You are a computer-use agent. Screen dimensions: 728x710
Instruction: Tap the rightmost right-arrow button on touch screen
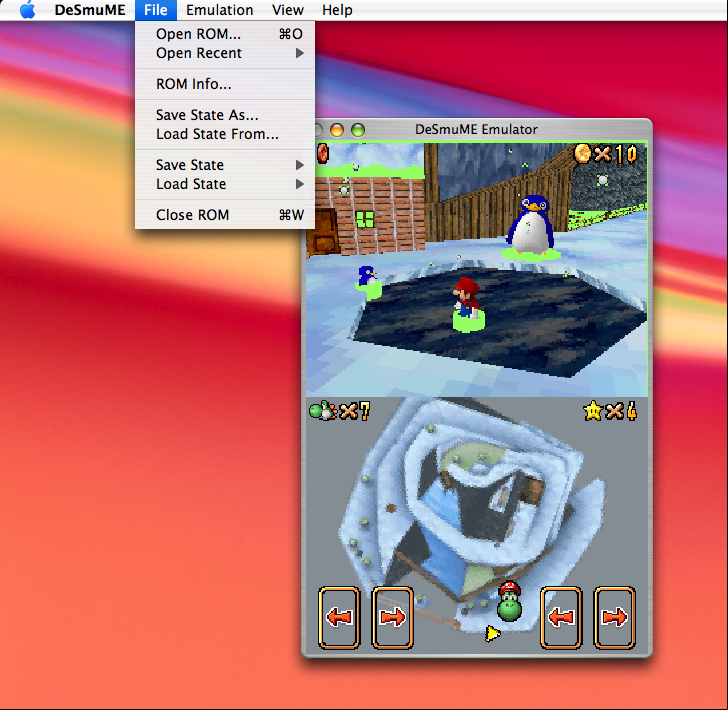click(614, 617)
